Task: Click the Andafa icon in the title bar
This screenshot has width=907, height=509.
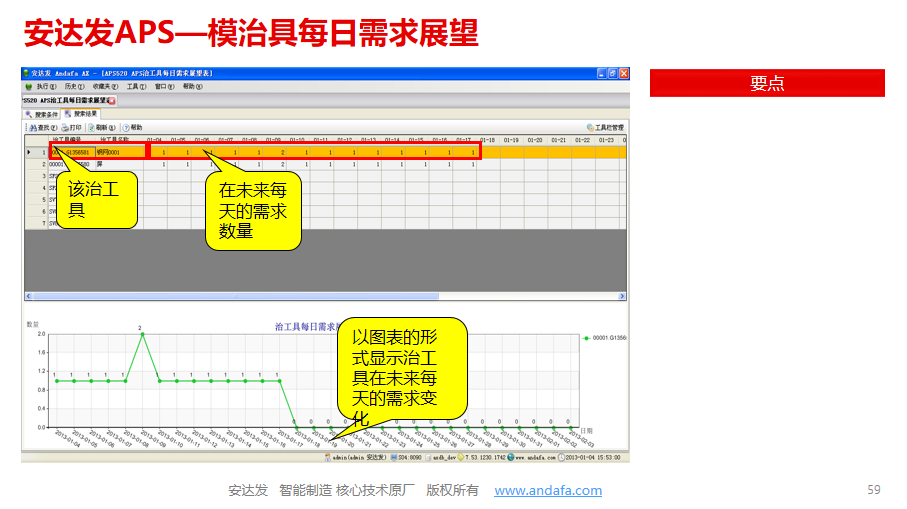Action: click(25, 73)
